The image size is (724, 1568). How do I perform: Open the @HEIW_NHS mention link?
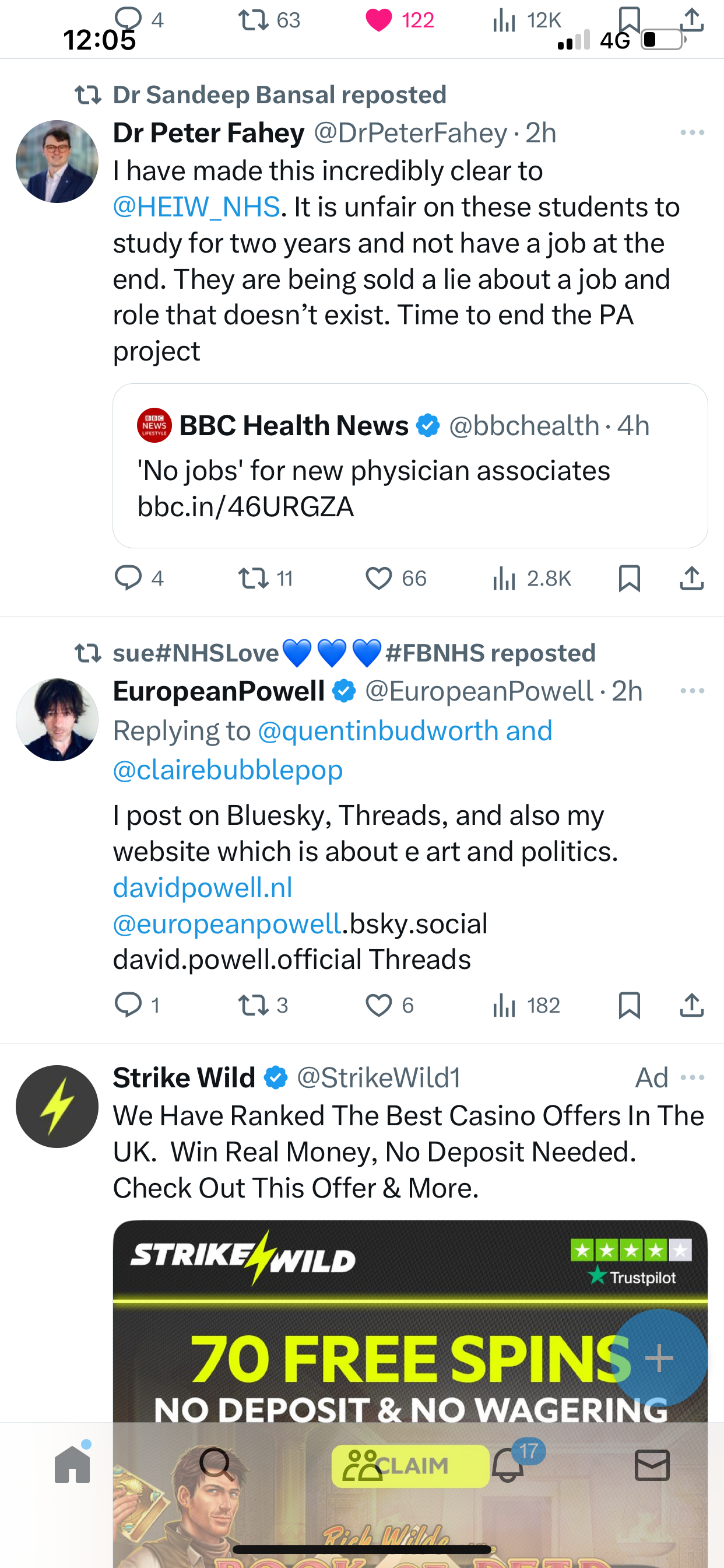pyautogui.click(x=196, y=207)
